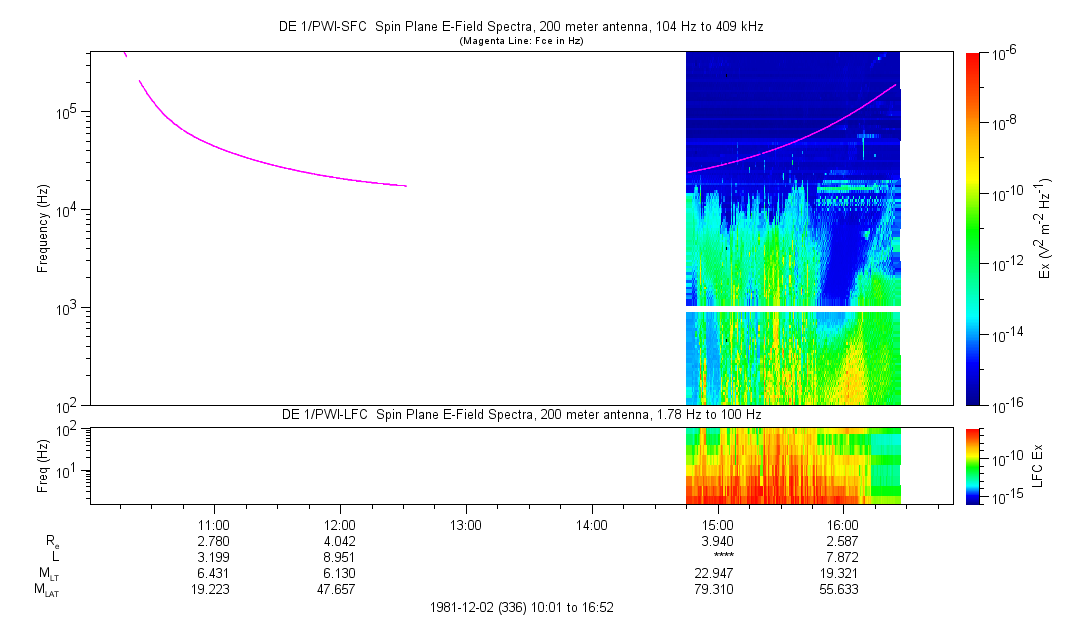This screenshot has height=620, width=1083.
Task: Select the Frequency (Hz) axis label
Action: coord(43,228)
